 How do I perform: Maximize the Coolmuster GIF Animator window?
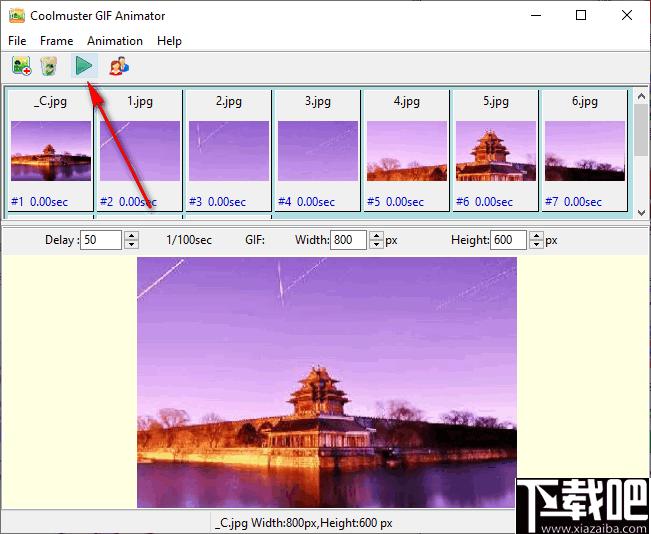coord(581,16)
